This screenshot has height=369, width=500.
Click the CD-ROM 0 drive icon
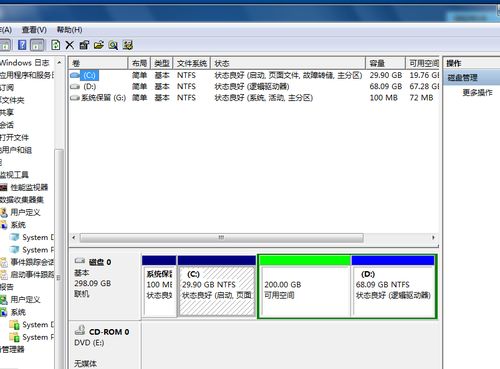tap(80, 330)
